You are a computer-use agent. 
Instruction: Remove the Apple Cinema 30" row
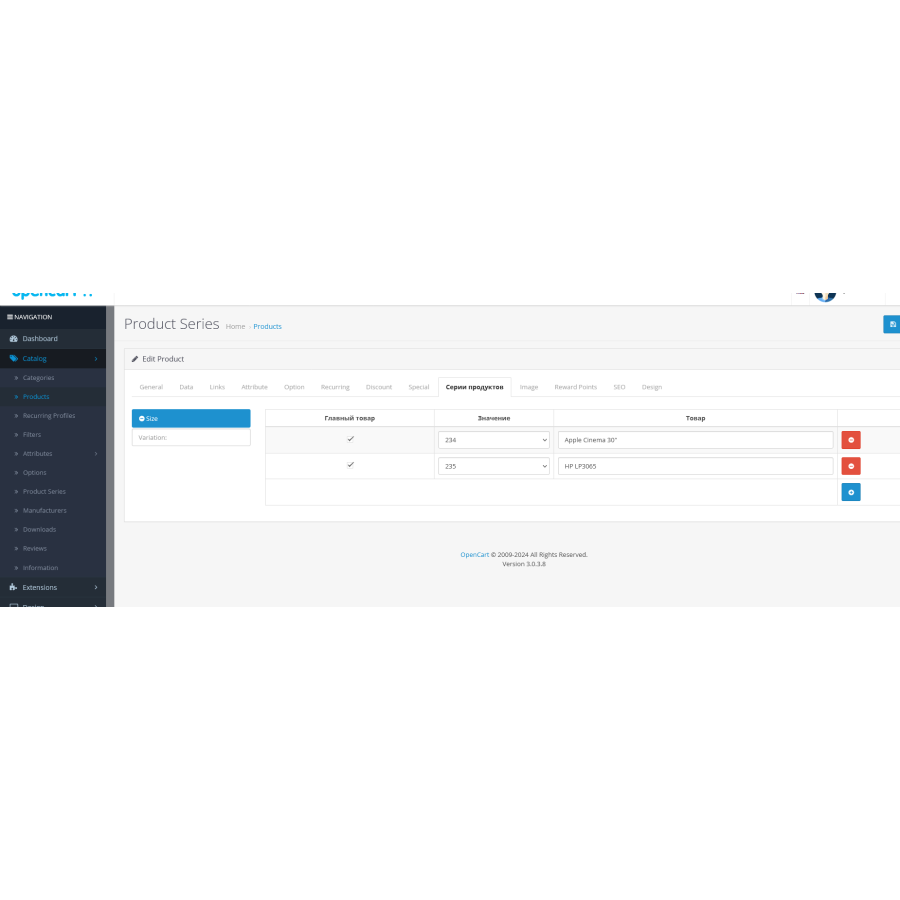[851, 440]
